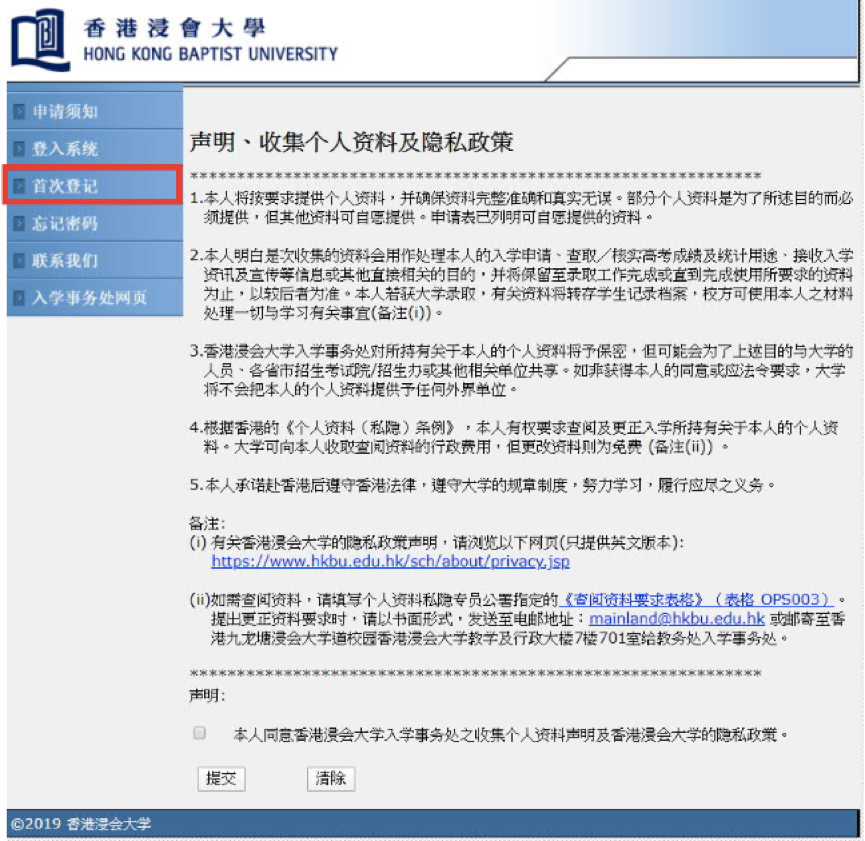Click the mainland@hkbu.edu.hk email link
The image size is (865, 841).
pyautogui.click(x=690, y=619)
